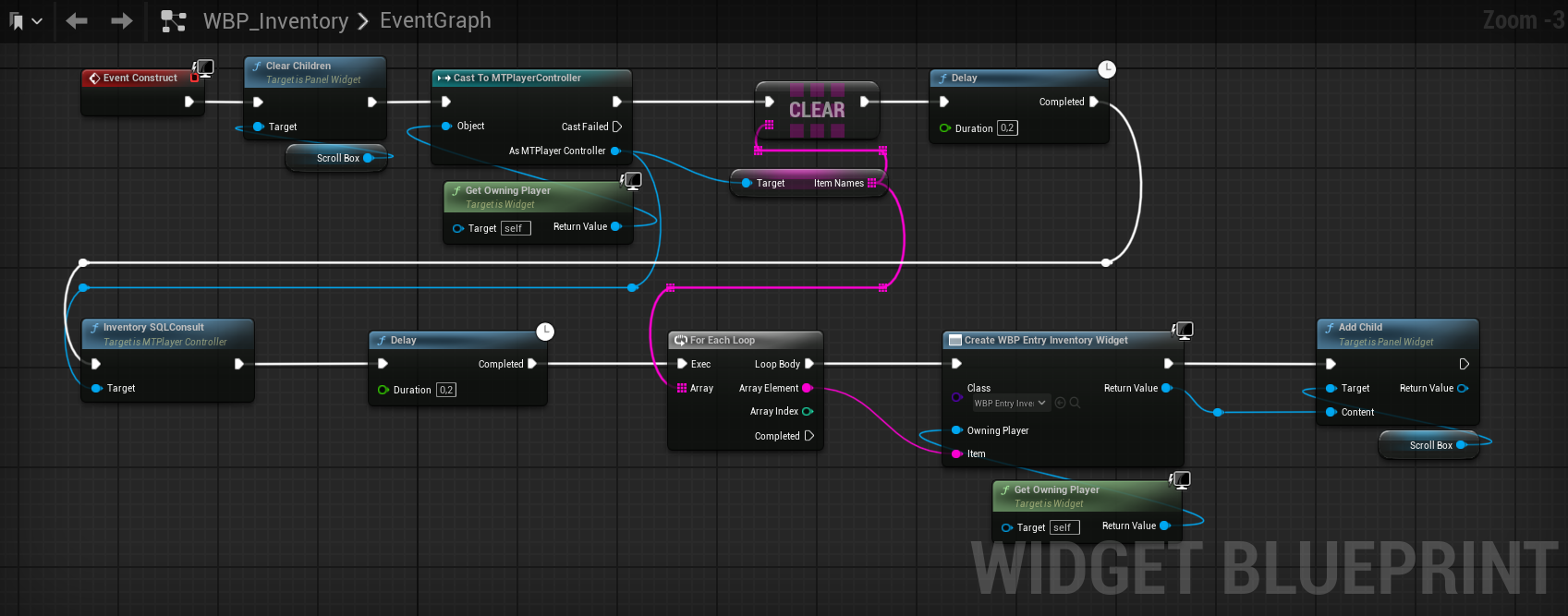Click Return Value pin of lower Get Owning Player
The height and width of the screenshot is (616, 1568).
point(1165,525)
